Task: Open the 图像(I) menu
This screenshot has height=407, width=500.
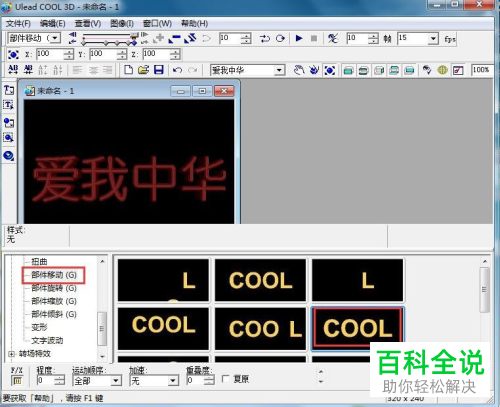Action: [122, 23]
